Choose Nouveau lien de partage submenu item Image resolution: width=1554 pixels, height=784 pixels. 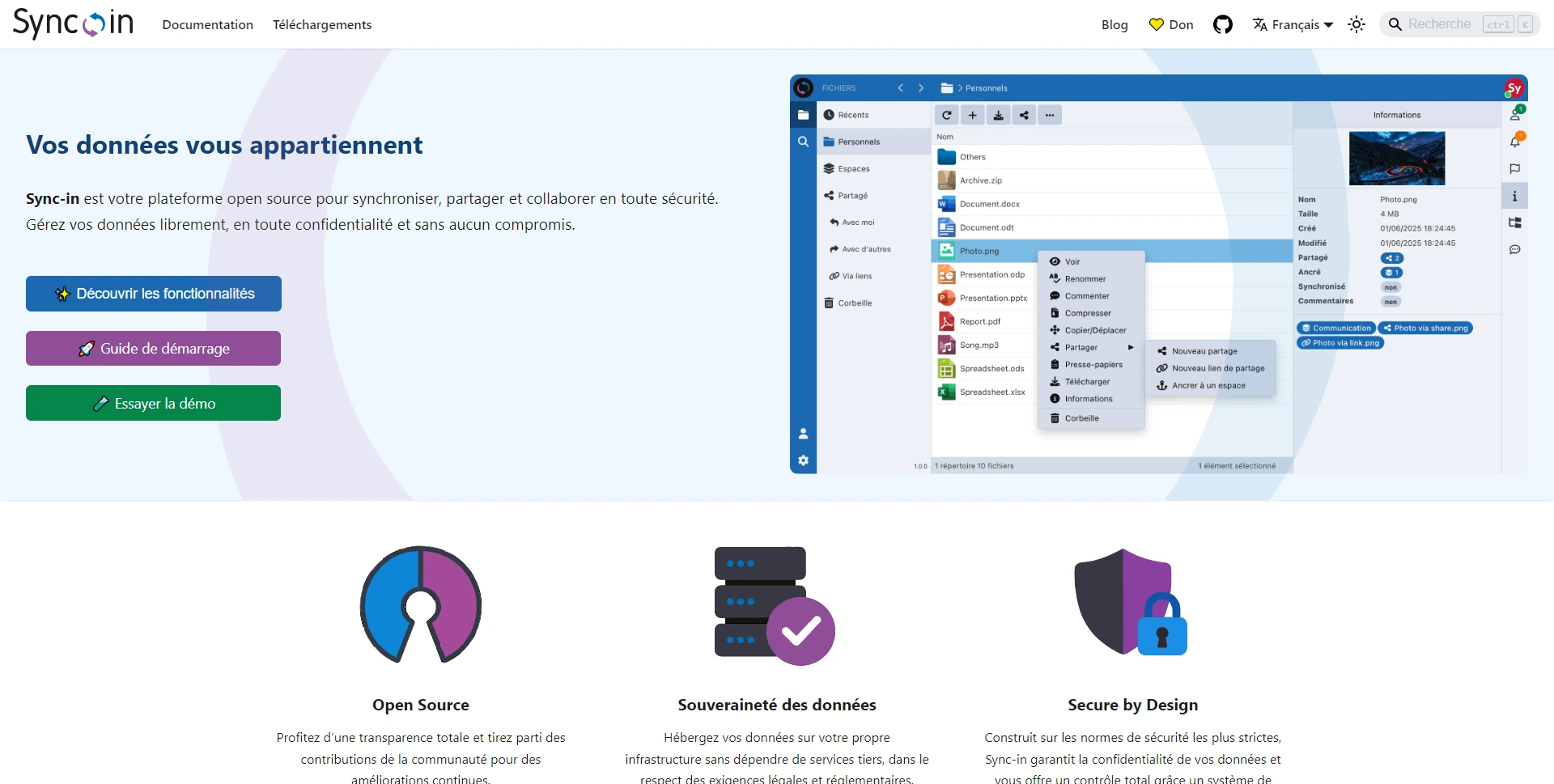pyautogui.click(x=1211, y=368)
